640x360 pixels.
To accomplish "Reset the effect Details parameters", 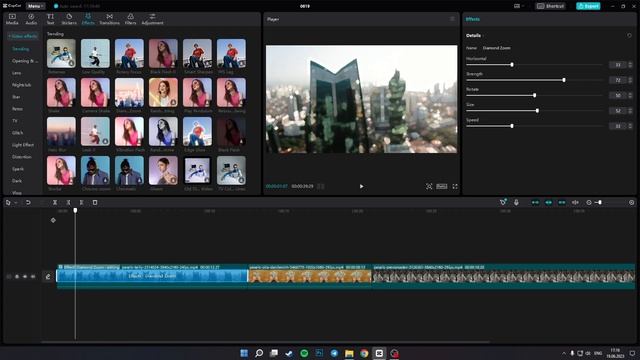I will [x=629, y=36].
